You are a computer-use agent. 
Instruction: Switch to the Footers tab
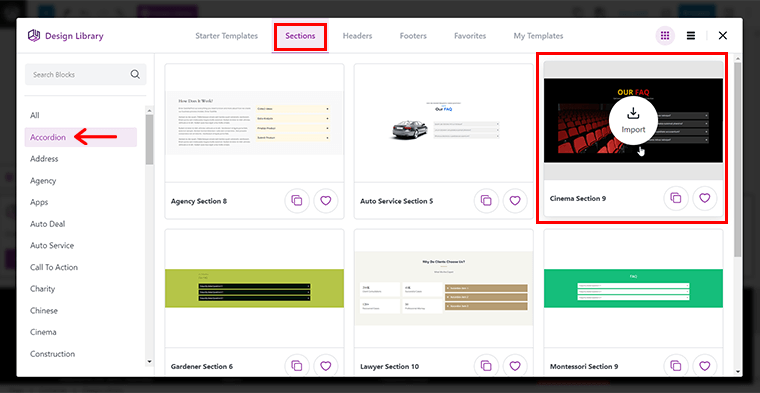[x=413, y=36]
